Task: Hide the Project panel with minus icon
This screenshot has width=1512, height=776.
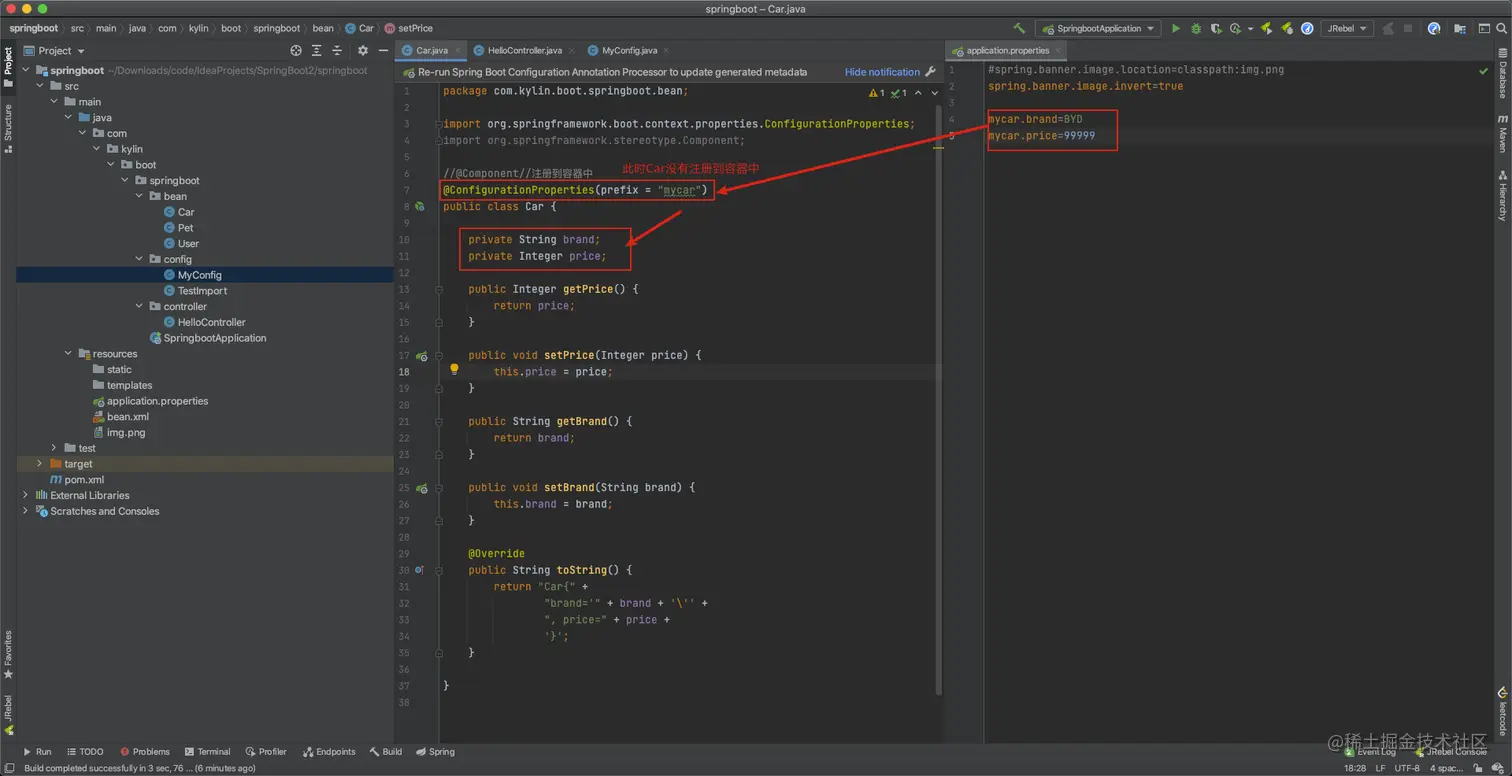Action: tap(383, 50)
